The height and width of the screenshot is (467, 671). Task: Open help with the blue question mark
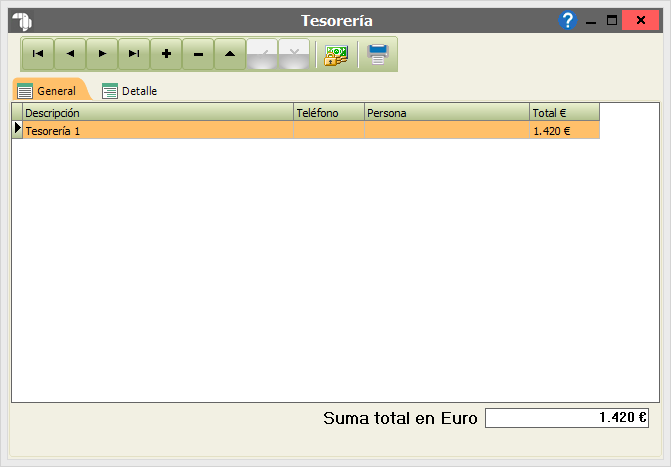pyautogui.click(x=567, y=20)
